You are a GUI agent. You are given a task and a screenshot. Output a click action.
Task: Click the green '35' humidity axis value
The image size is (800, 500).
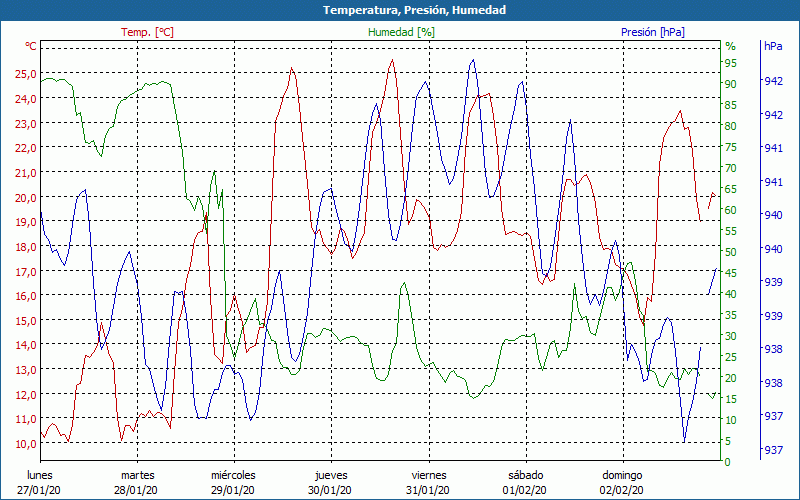click(x=731, y=315)
